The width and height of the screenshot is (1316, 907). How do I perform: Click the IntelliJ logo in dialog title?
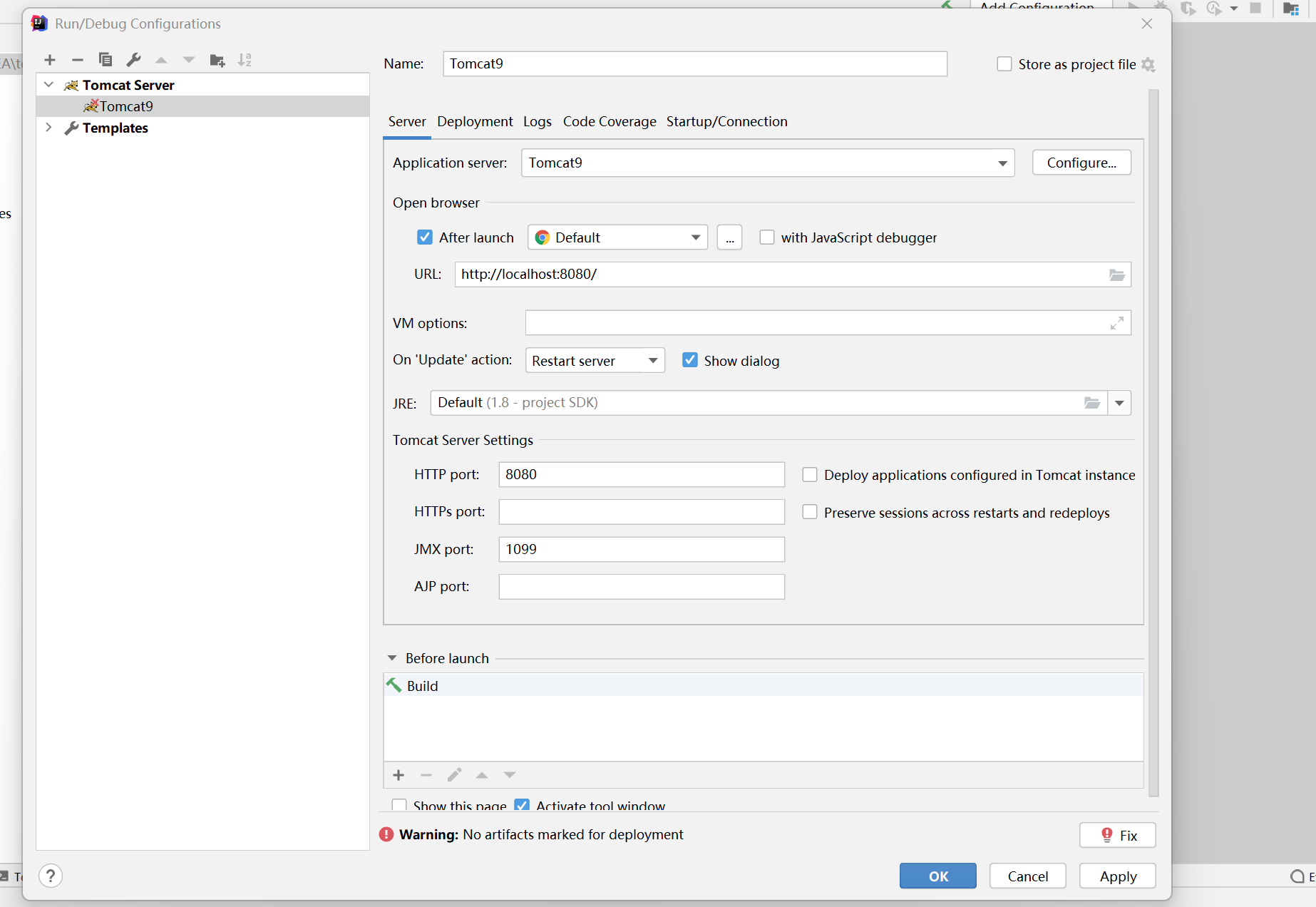[x=39, y=24]
